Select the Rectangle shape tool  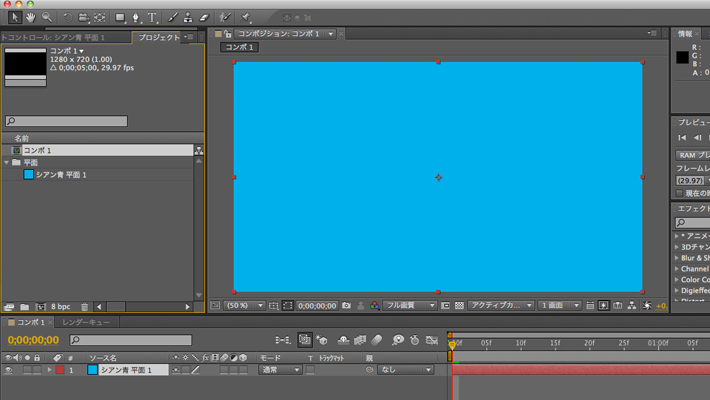119,17
